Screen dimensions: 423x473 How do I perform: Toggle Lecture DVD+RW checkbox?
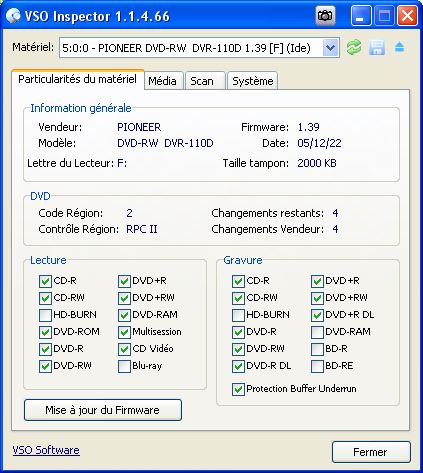pyautogui.click(x=124, y=298)
